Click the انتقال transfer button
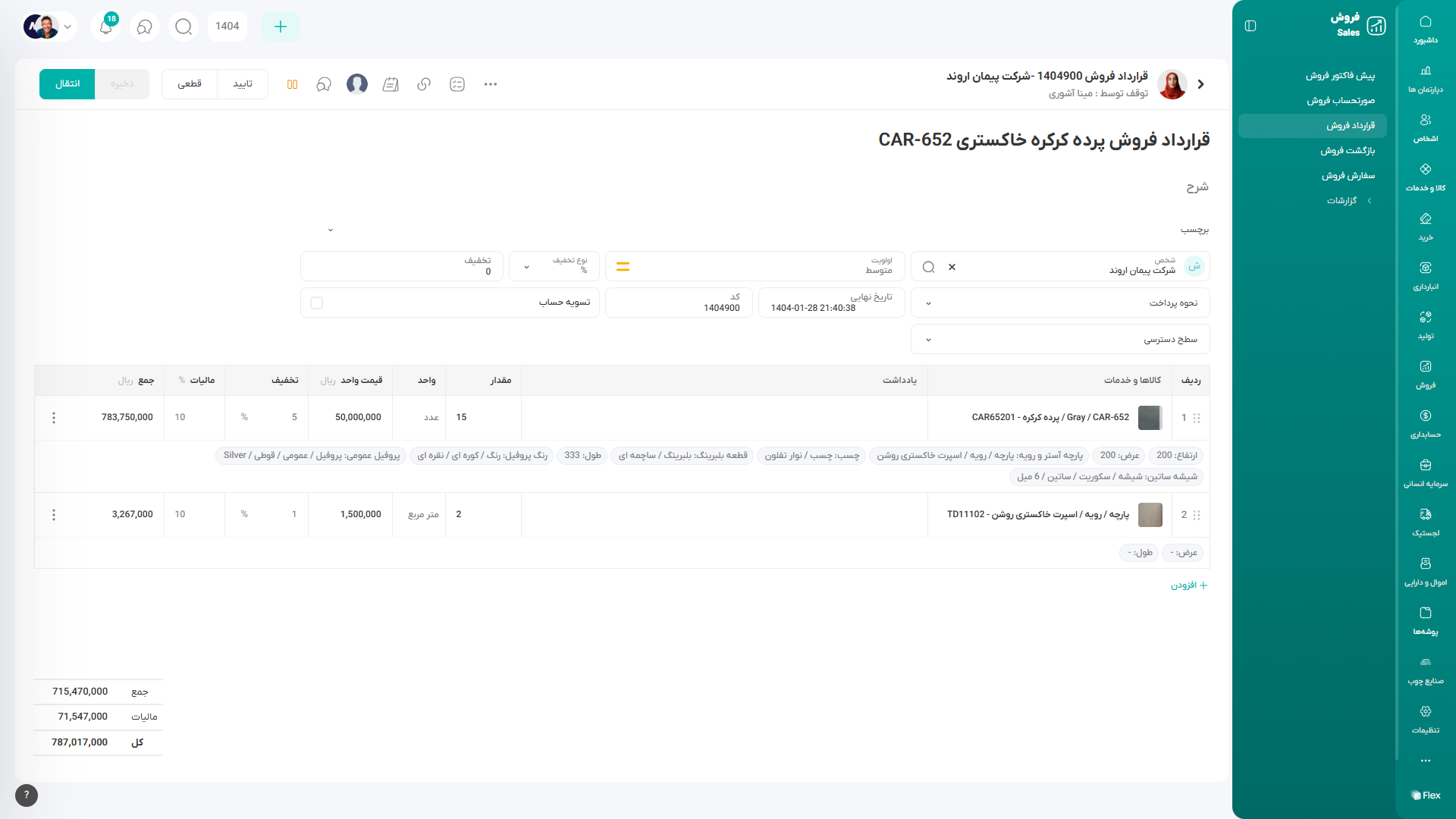Image resolution: width=1456 pixels, height=819 pixels. click(67, 84)
